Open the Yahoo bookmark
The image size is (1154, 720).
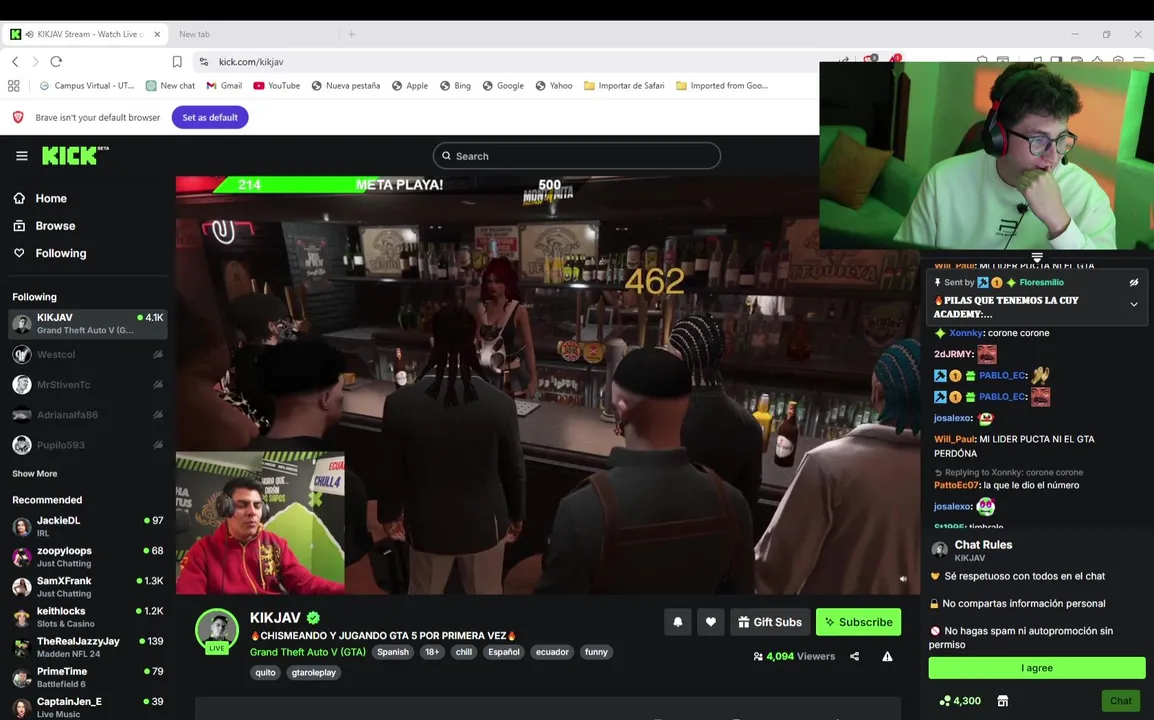point(553,85)
